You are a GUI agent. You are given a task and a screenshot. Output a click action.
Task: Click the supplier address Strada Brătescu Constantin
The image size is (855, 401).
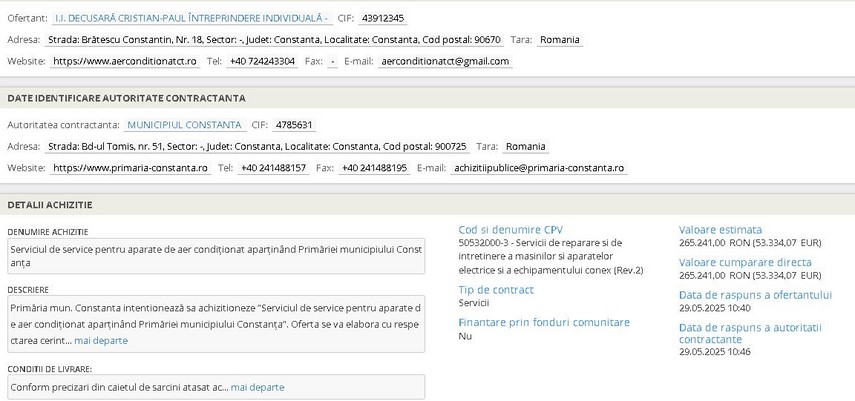click(x=274, y=40)
